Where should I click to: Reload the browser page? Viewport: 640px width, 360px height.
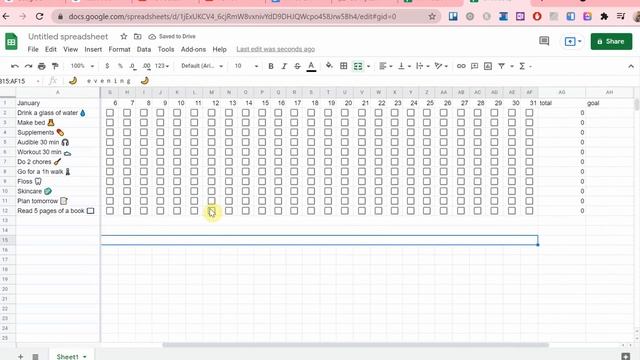(40, 16)
